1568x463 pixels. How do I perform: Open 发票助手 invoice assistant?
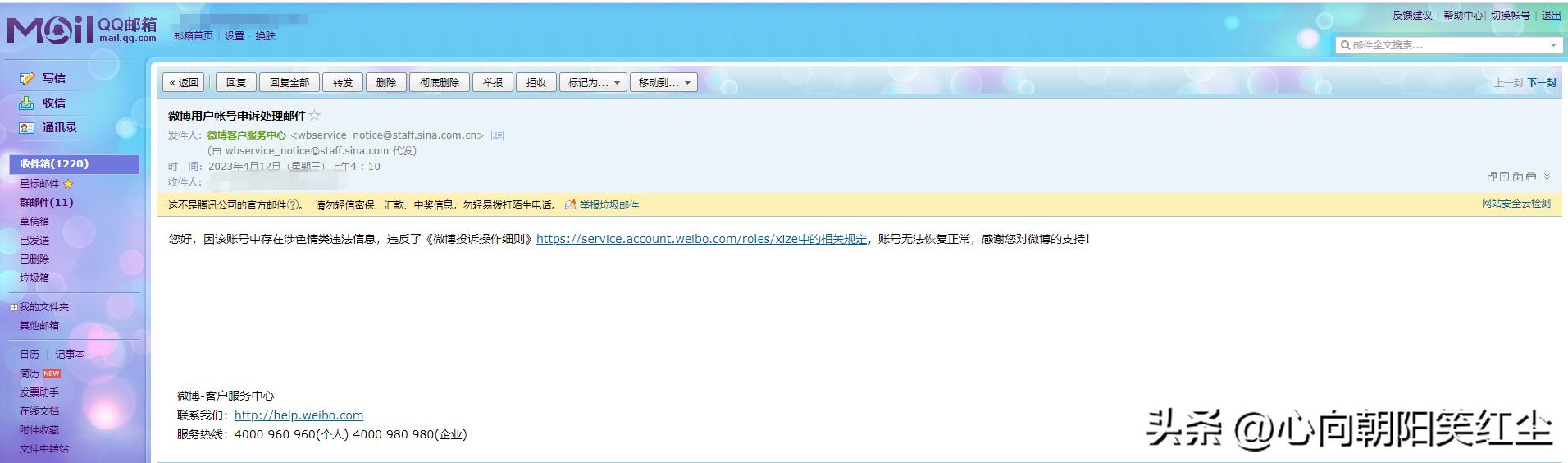39,392
